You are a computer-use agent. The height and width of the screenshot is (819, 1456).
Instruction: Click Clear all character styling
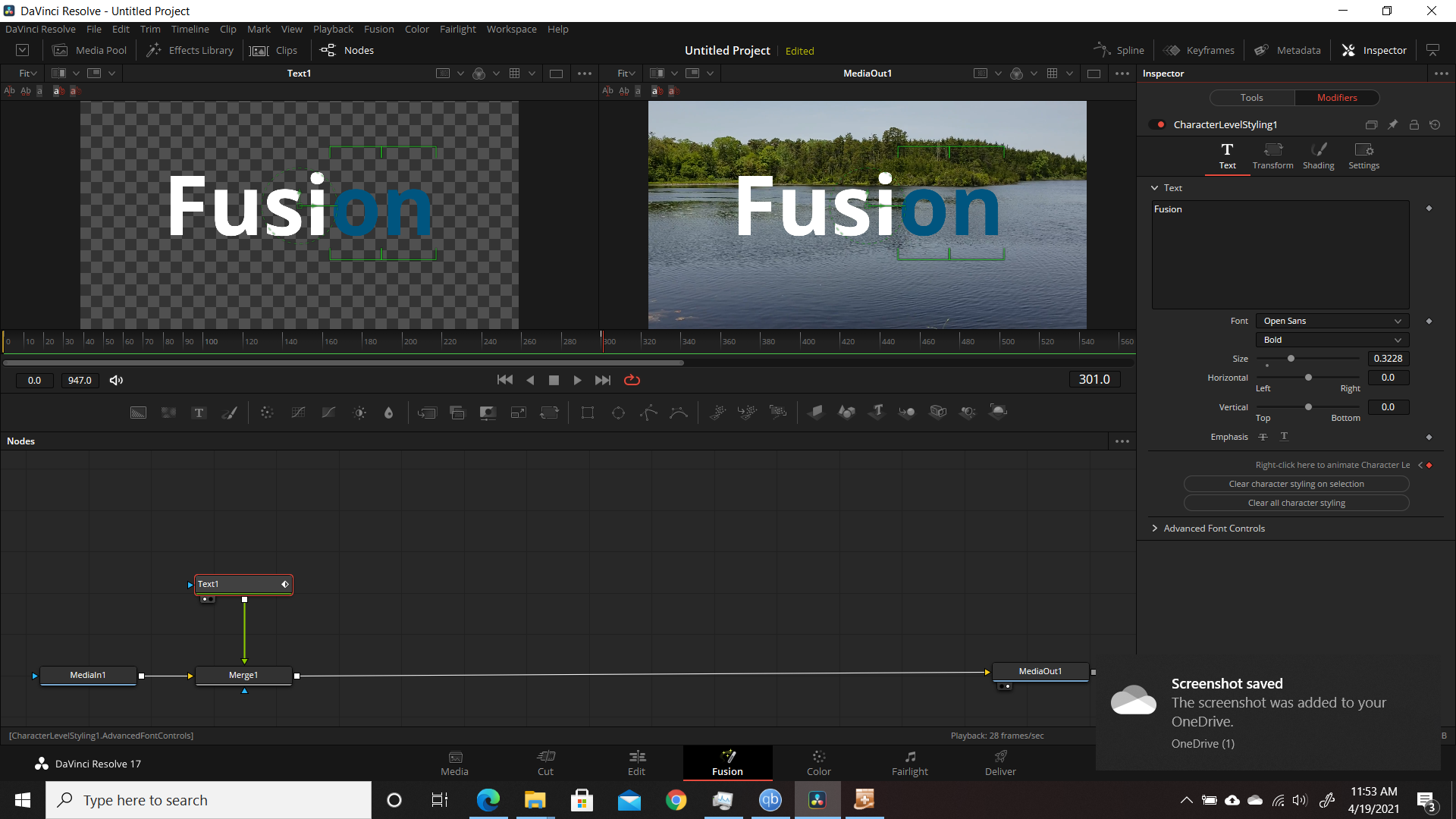[1296, 503]
